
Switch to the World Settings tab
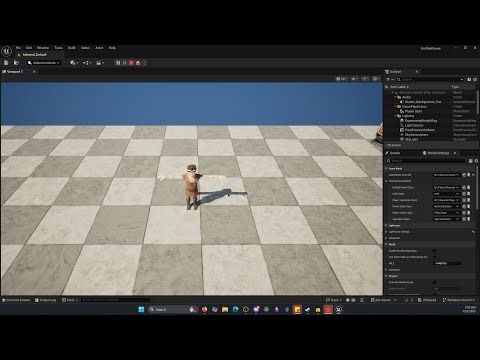tap(438, 153)
